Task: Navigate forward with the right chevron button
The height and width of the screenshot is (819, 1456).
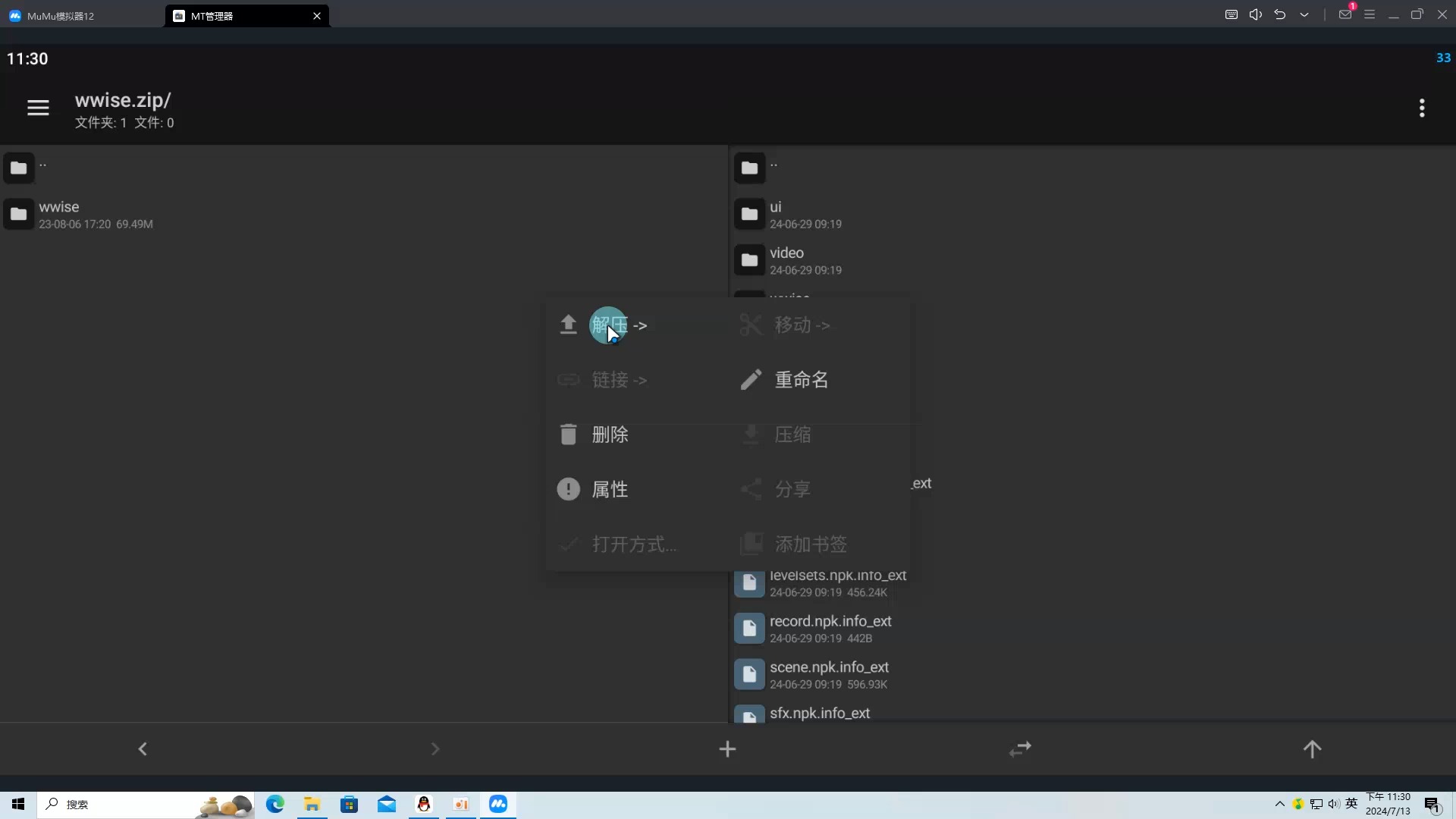Action: coord(435,749)
